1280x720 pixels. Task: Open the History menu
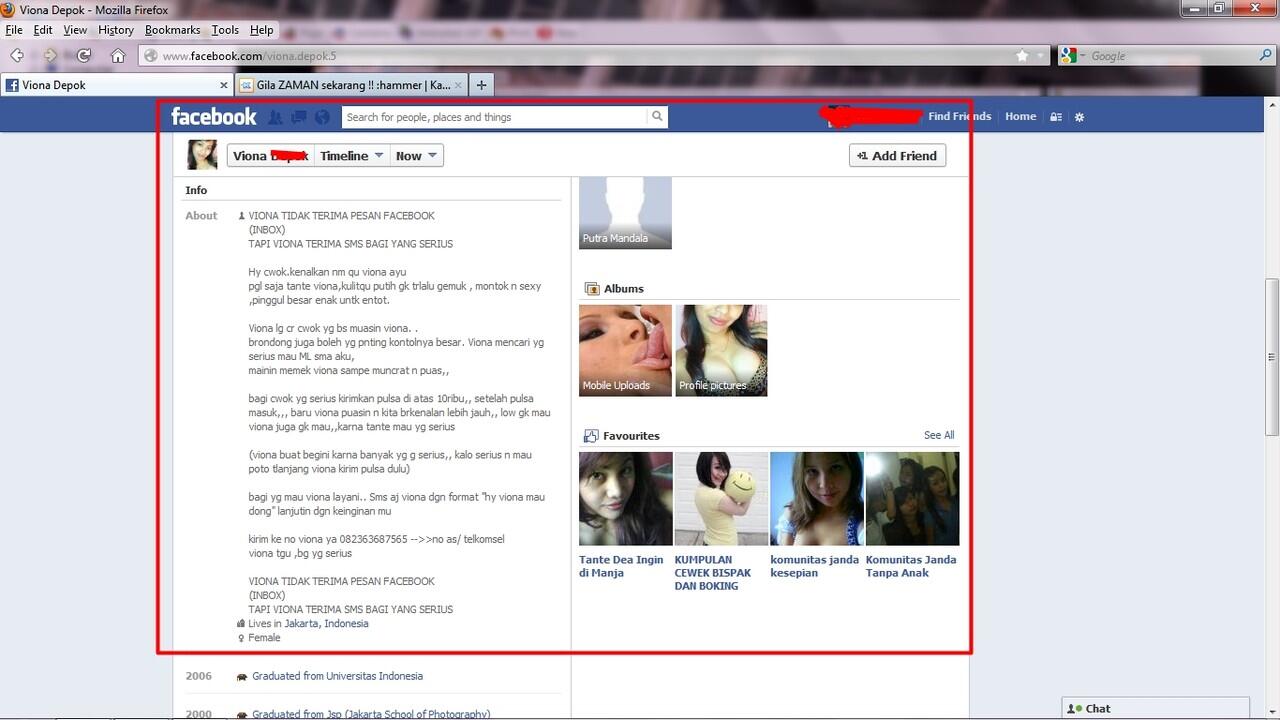(116, 30)
